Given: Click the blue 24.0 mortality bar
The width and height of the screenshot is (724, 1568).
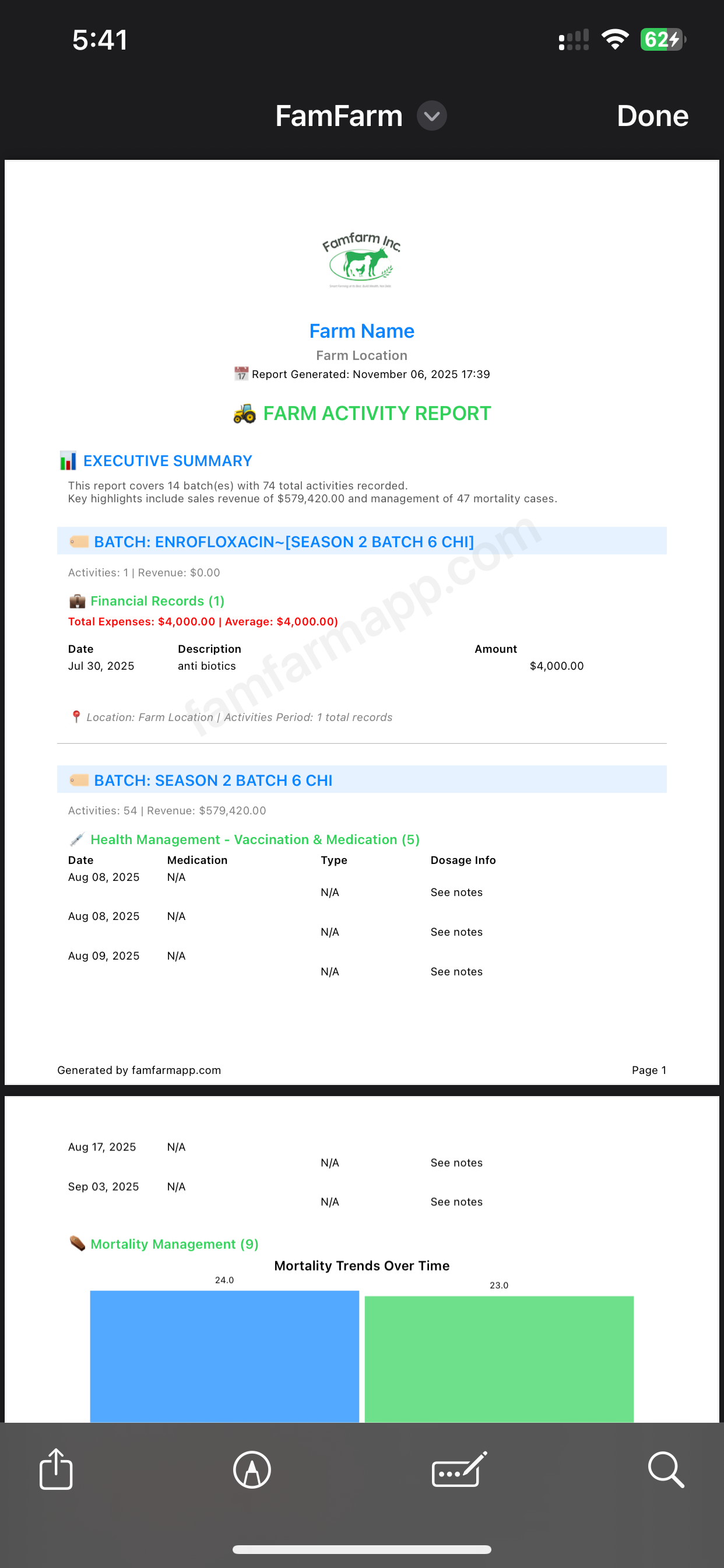Looking at the screenshot, I should click(x=224, y=1356).
